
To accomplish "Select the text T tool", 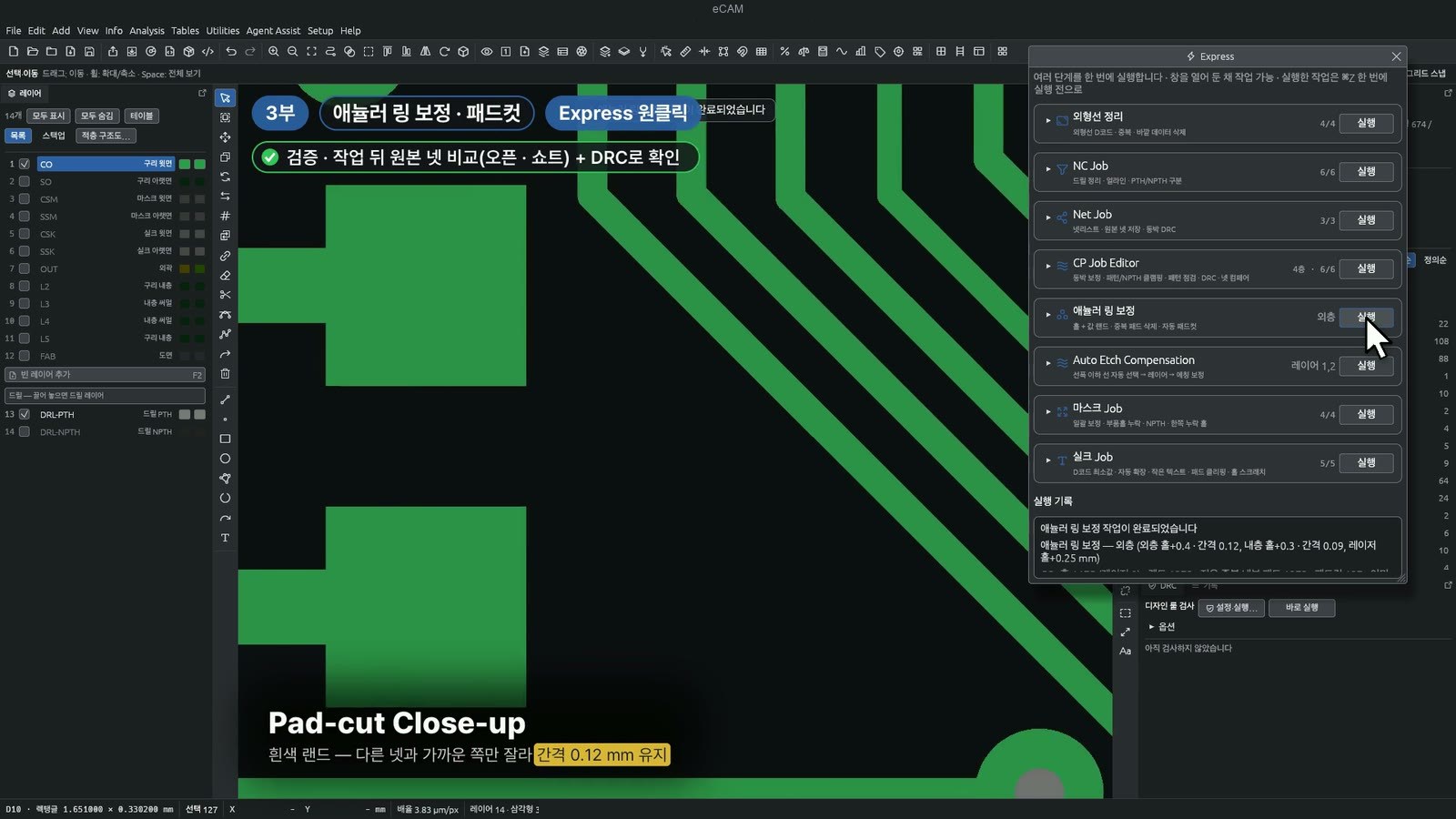I will point(225,538).
